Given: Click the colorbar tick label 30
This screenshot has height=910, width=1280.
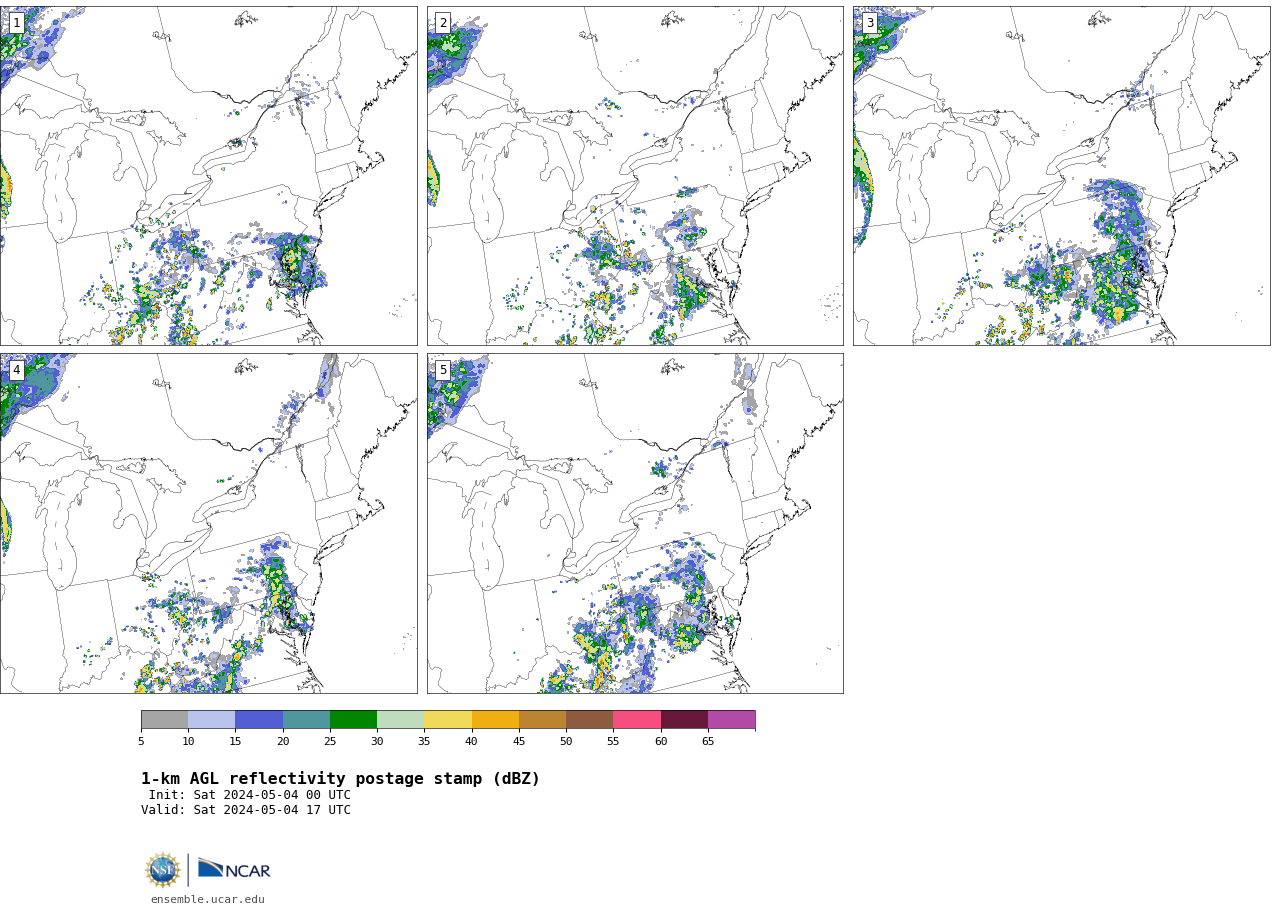Looking at the screenshot, I should [377, 741].
